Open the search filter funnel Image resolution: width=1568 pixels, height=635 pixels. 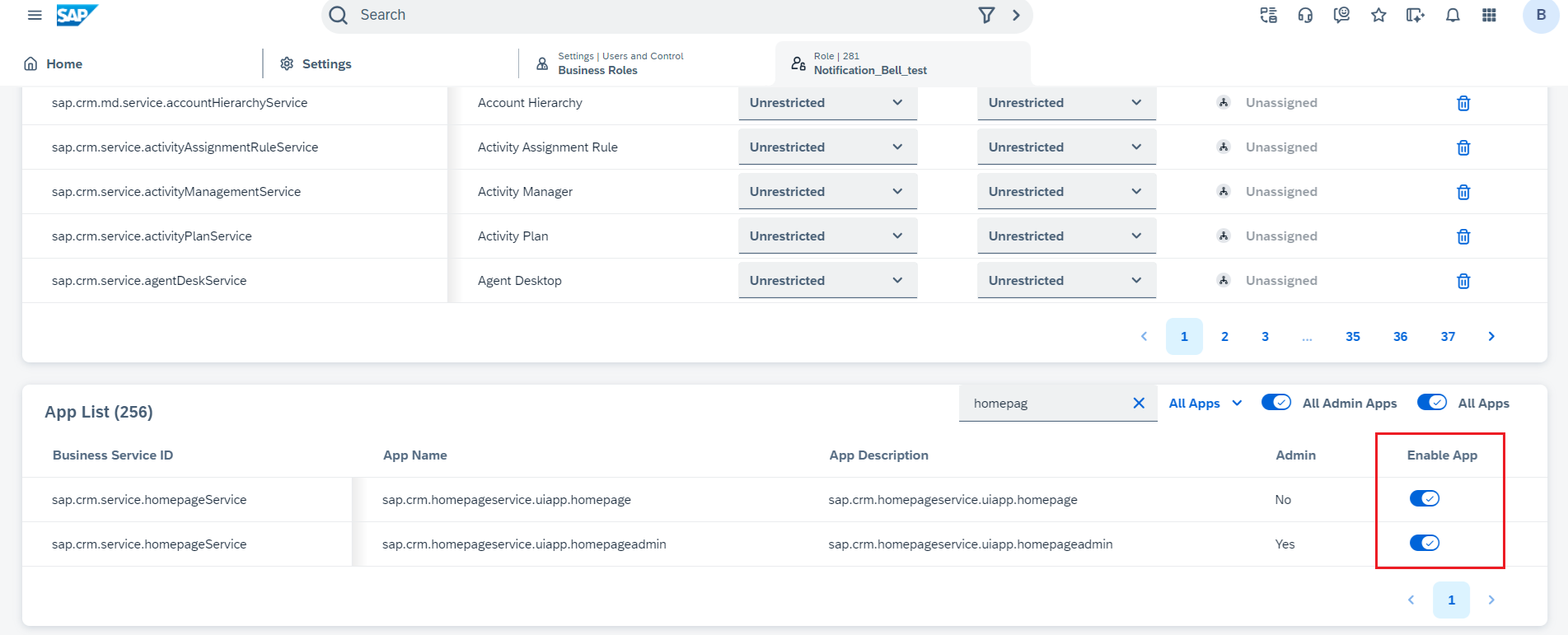tap(986, 15)
